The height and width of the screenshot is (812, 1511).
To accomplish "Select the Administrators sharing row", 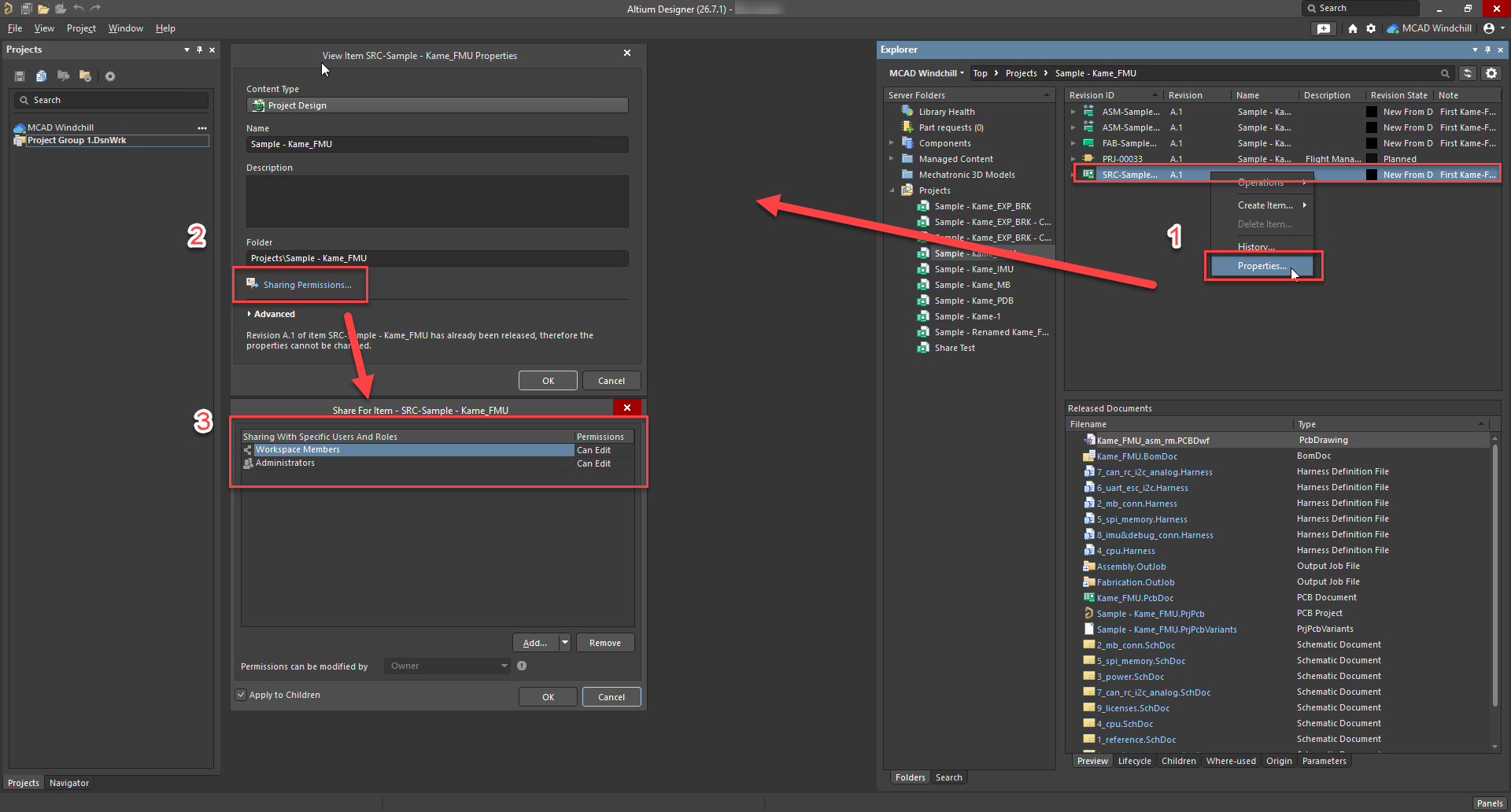I will (x=438, y=463).
